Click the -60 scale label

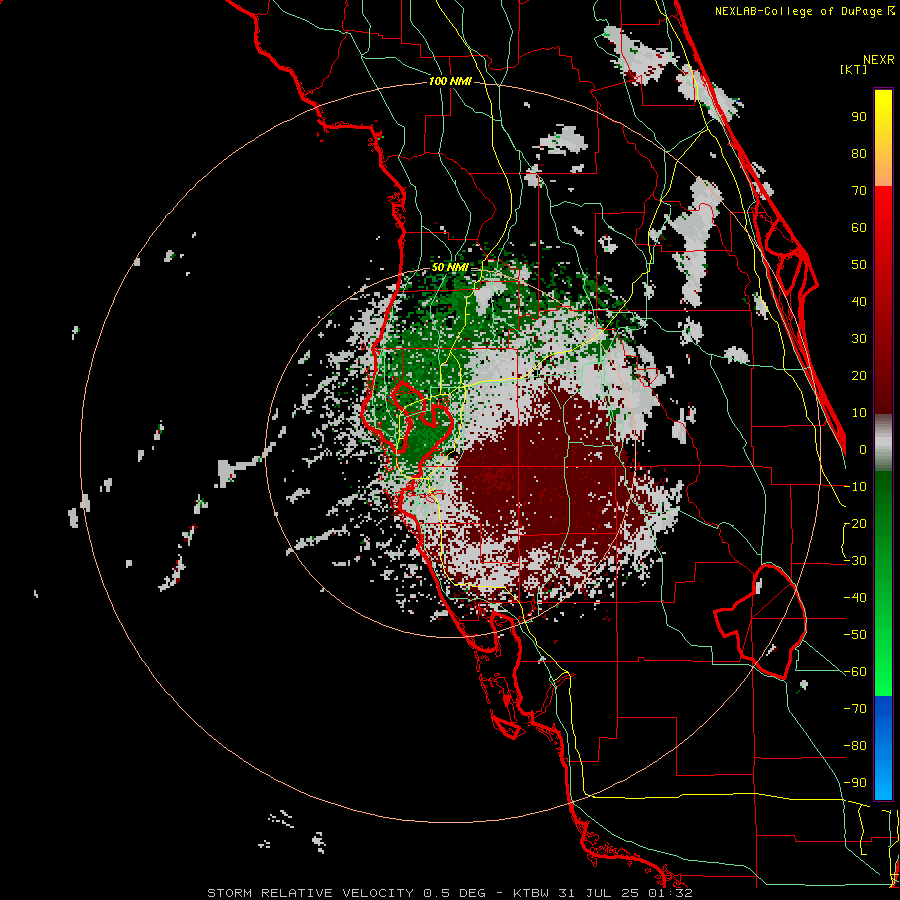(x=855, y=672)
